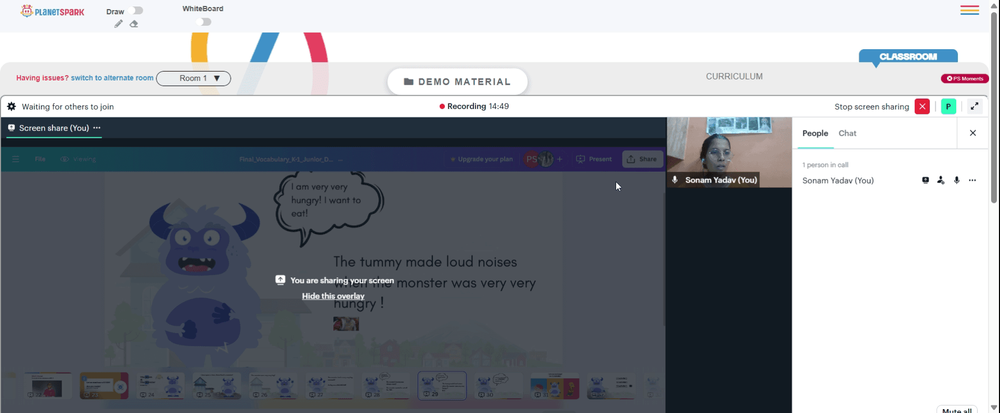Click Sonam Yadav screen share icon in People list
Screen dimensions: 1000x413
point(925,180)
